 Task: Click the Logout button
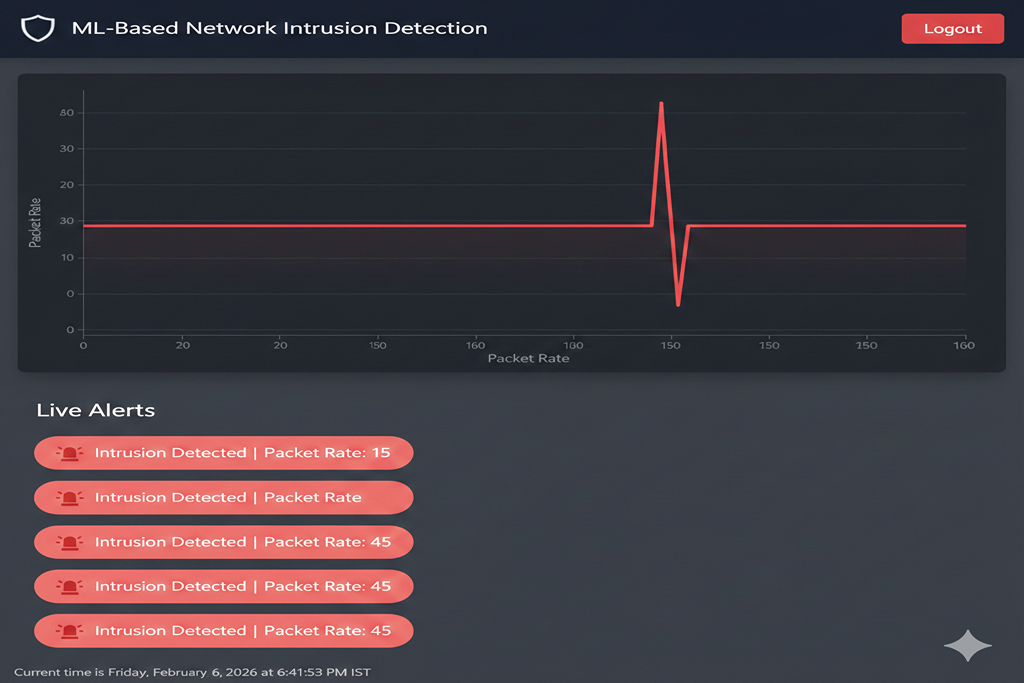952,29
